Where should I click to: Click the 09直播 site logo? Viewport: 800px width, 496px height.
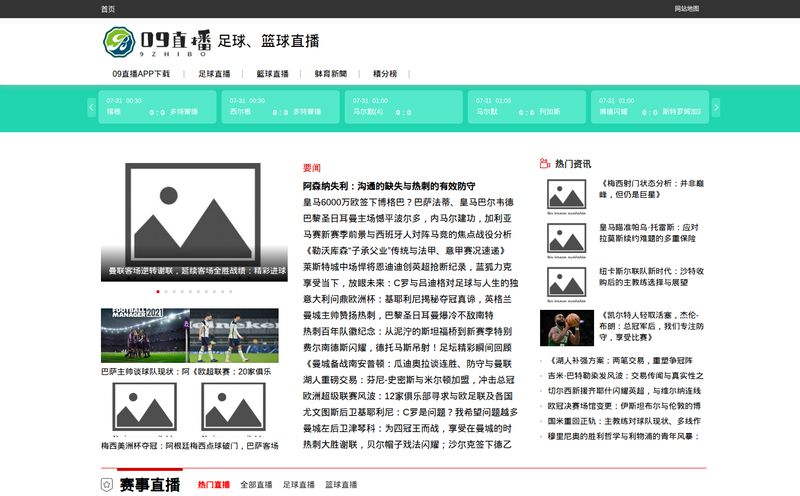coord(157,42)
